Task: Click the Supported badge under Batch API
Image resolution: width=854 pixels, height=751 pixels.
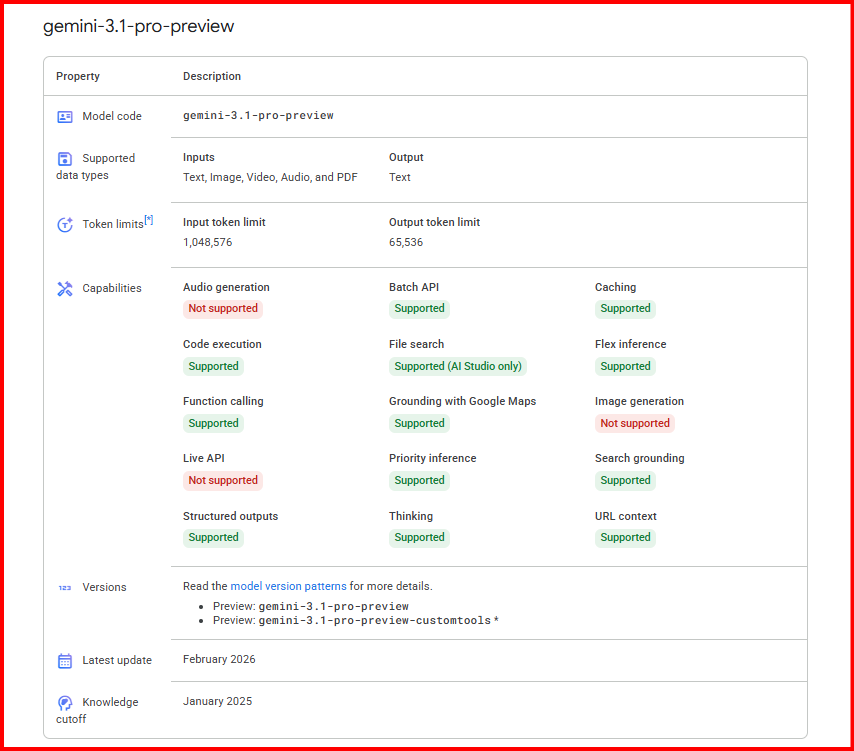Action: [x=419, y=309]
